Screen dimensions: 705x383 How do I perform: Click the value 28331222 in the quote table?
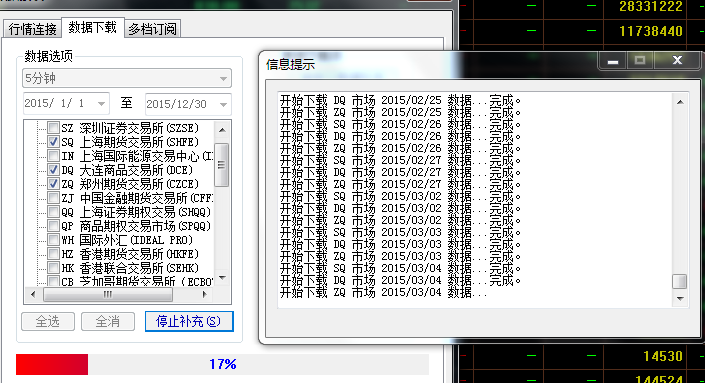651,7
